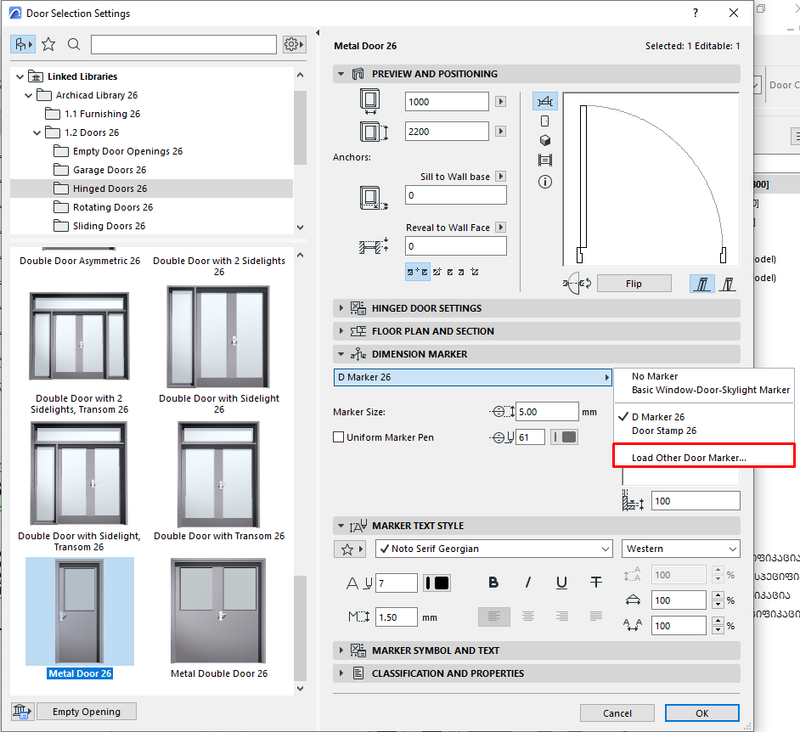Collapse the left library panel arrow
This screenshot has height=732, width=800.
coord(318,33)
